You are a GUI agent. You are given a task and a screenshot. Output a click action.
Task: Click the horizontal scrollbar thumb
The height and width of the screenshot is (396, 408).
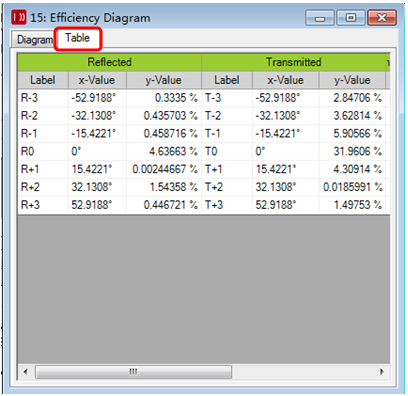tap(133, 372)
